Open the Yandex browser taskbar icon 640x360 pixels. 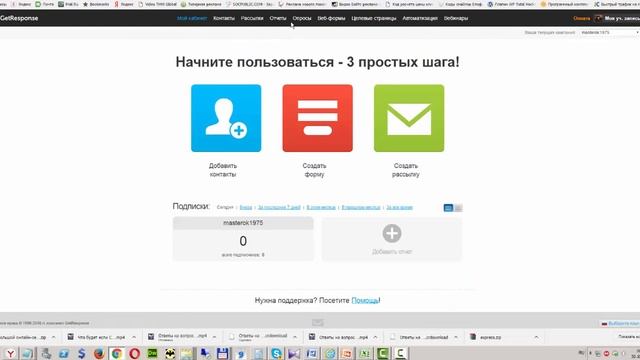click(x=10, y=353)
